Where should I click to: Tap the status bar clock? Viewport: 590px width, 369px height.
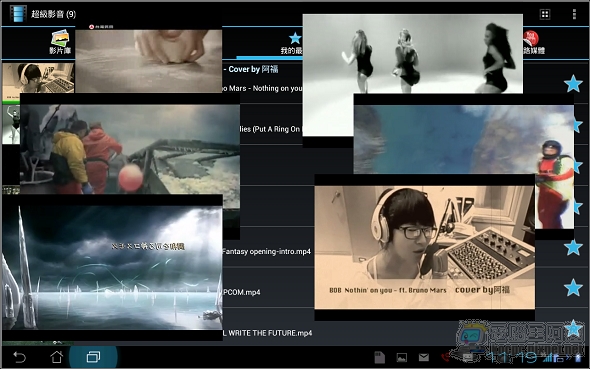[x=513, y=357]
